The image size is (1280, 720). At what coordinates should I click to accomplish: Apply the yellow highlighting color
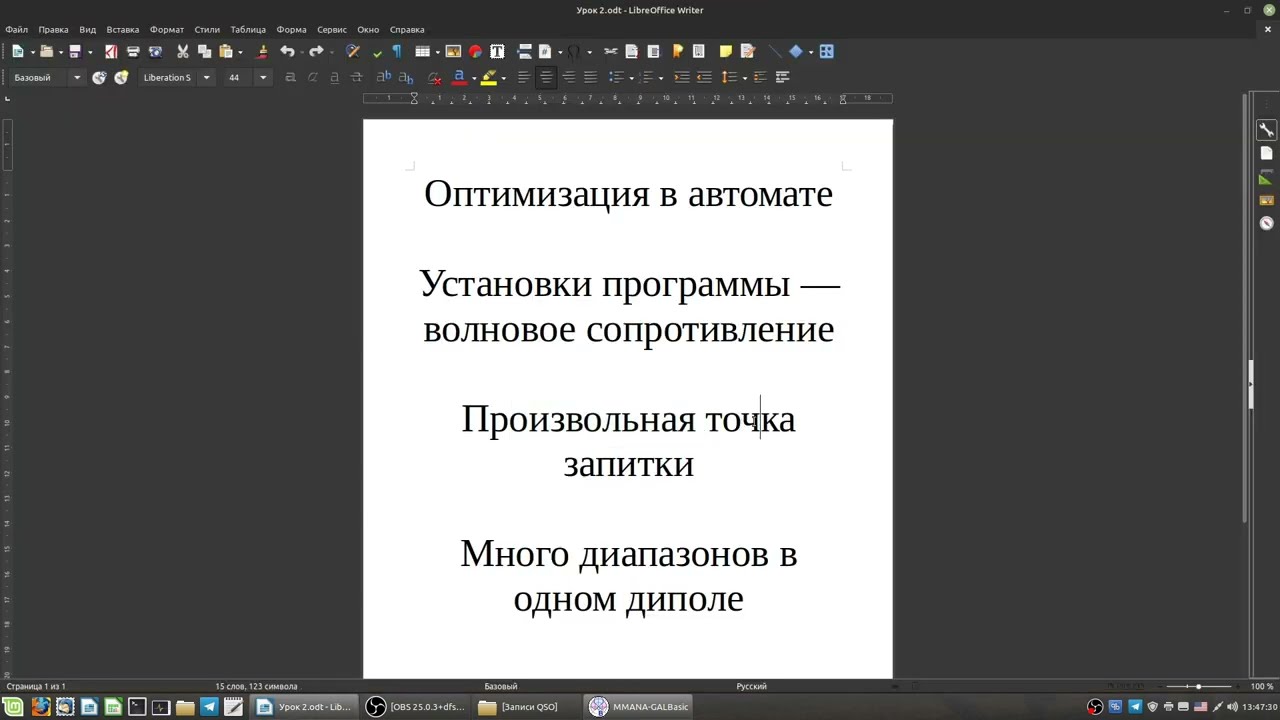(x=489, y=77)
